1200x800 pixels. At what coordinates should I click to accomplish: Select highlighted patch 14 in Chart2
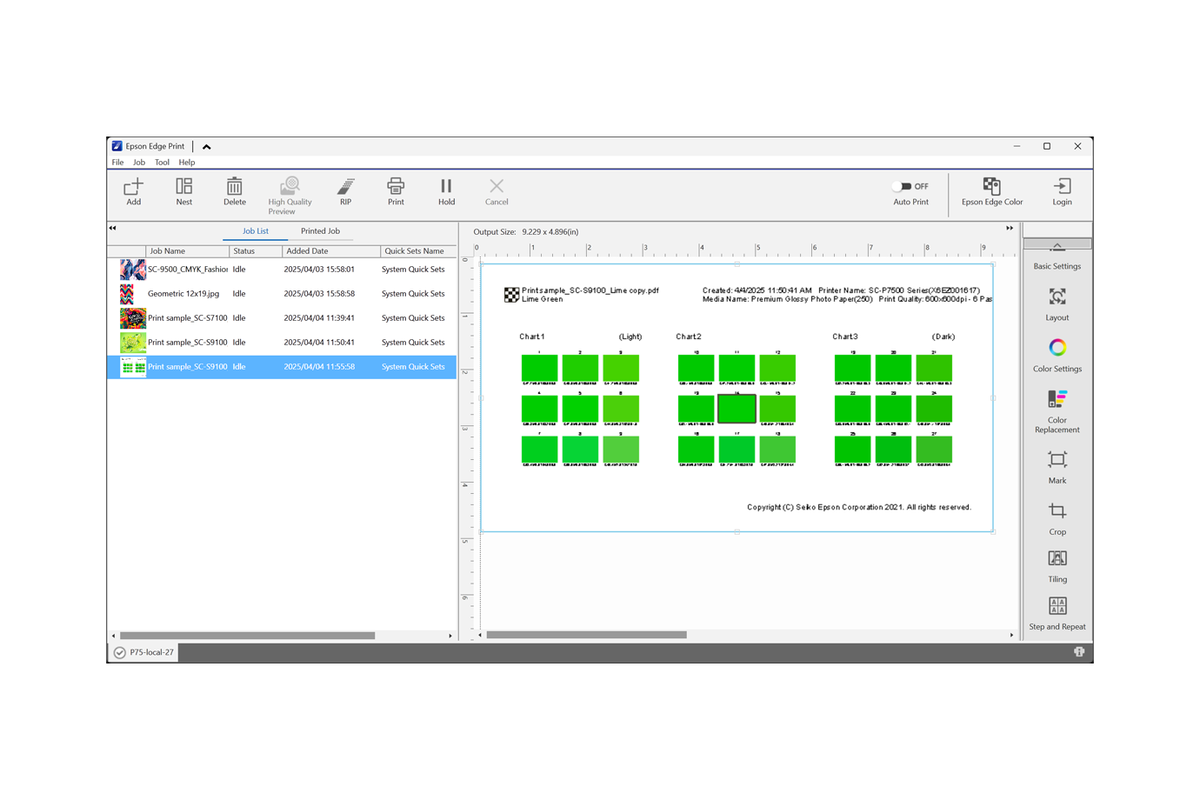coord(737,408)
